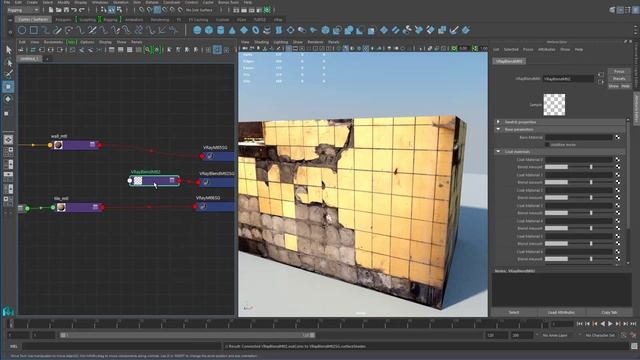The width and height of the screenshot is (640, 360).
Task: Click the play forward button in playback controls
Action: pos(610,324)
